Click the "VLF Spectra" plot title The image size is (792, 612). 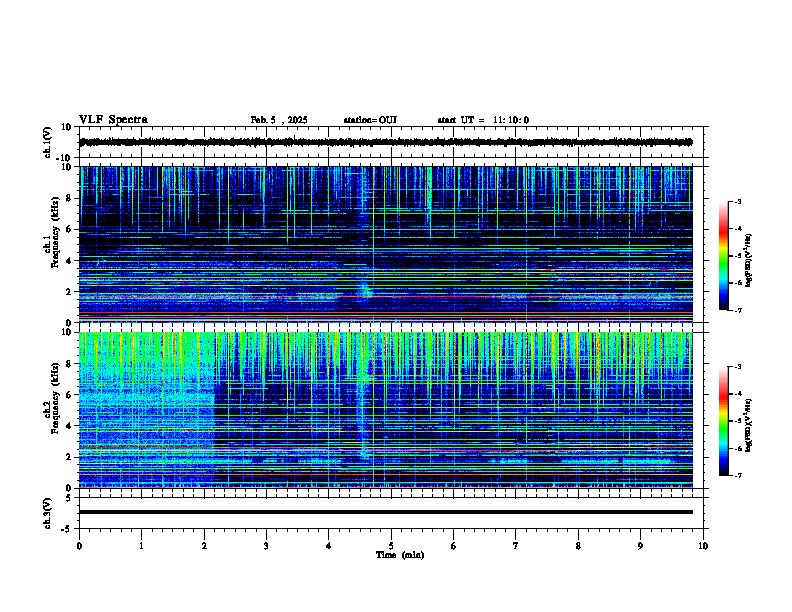coord(113,119)
